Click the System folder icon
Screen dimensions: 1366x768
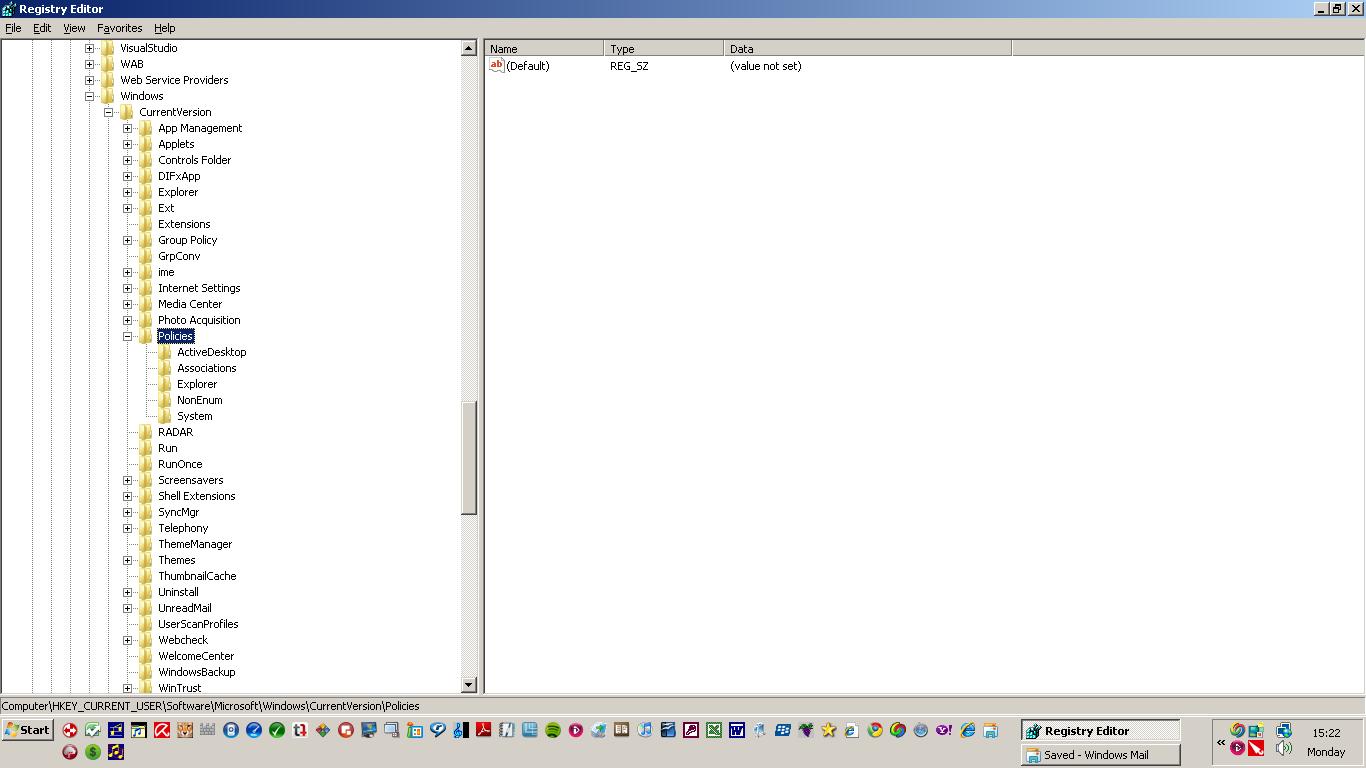[165, 416]
